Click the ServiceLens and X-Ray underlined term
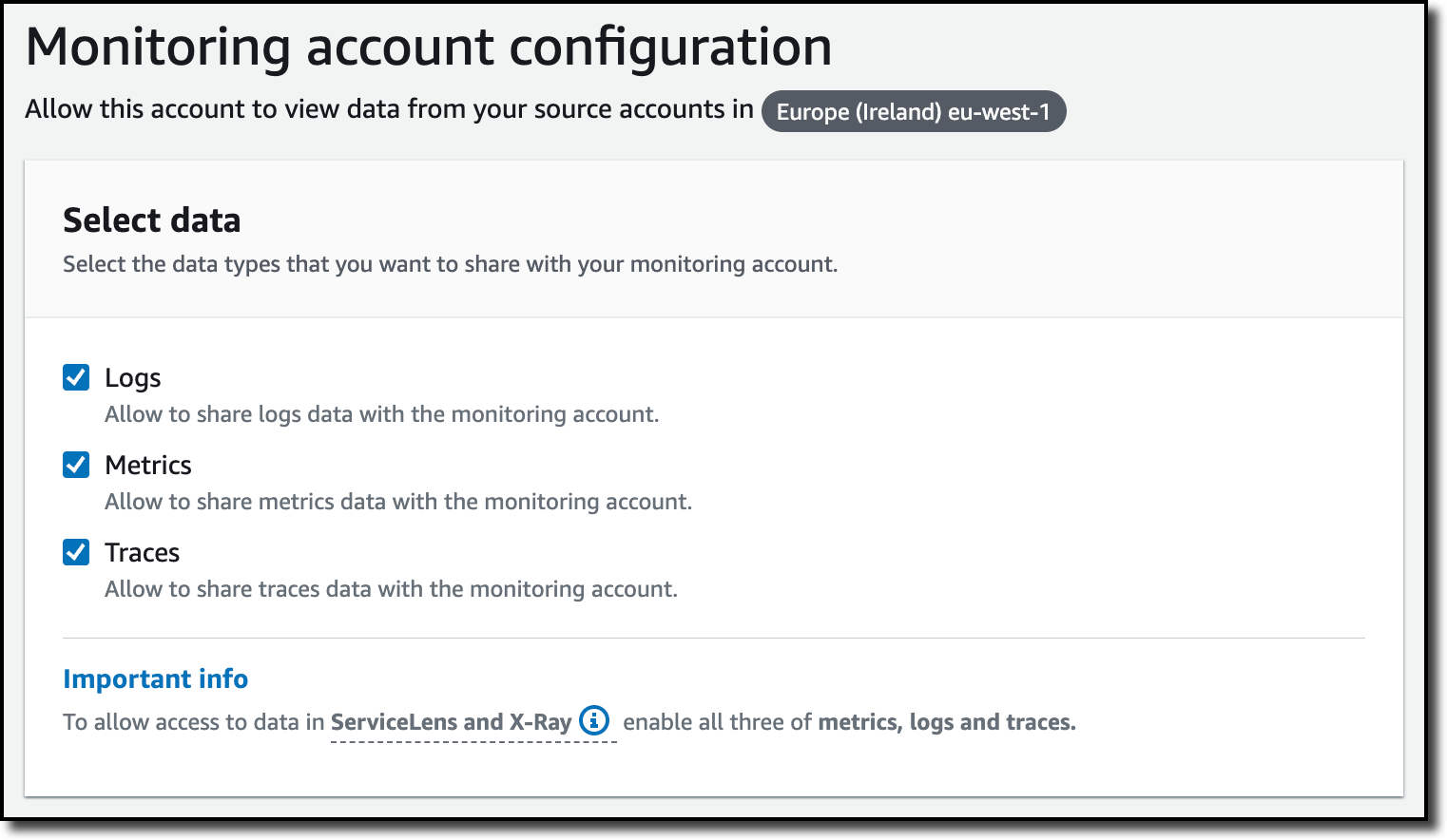This screenshot has width=1447, height=840. (x=451, y=722)
